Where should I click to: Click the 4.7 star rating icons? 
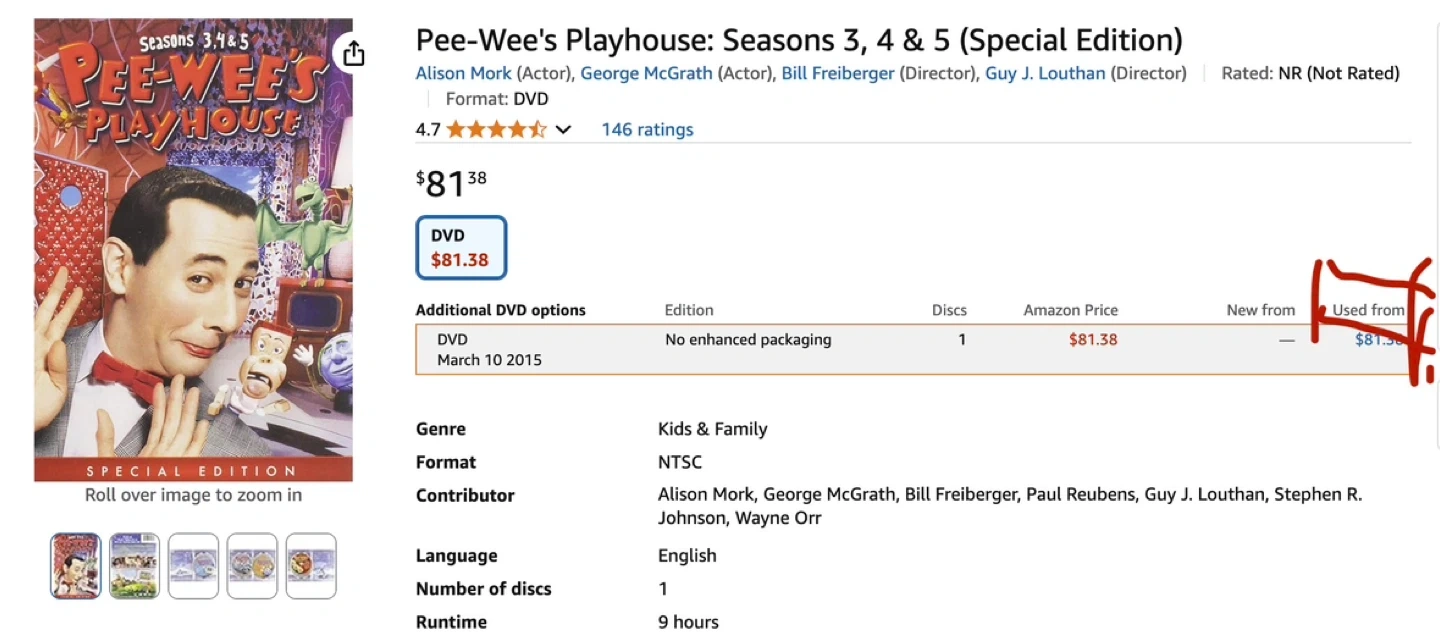[x=496, y=130]
